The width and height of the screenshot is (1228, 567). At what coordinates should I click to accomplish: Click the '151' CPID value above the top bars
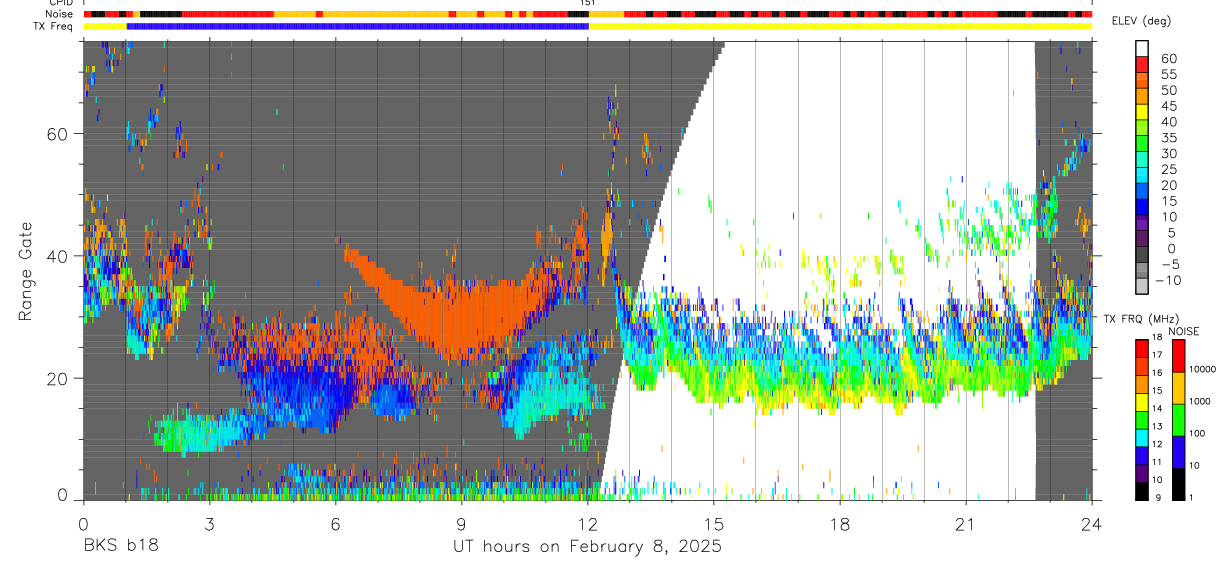[588, 3]
